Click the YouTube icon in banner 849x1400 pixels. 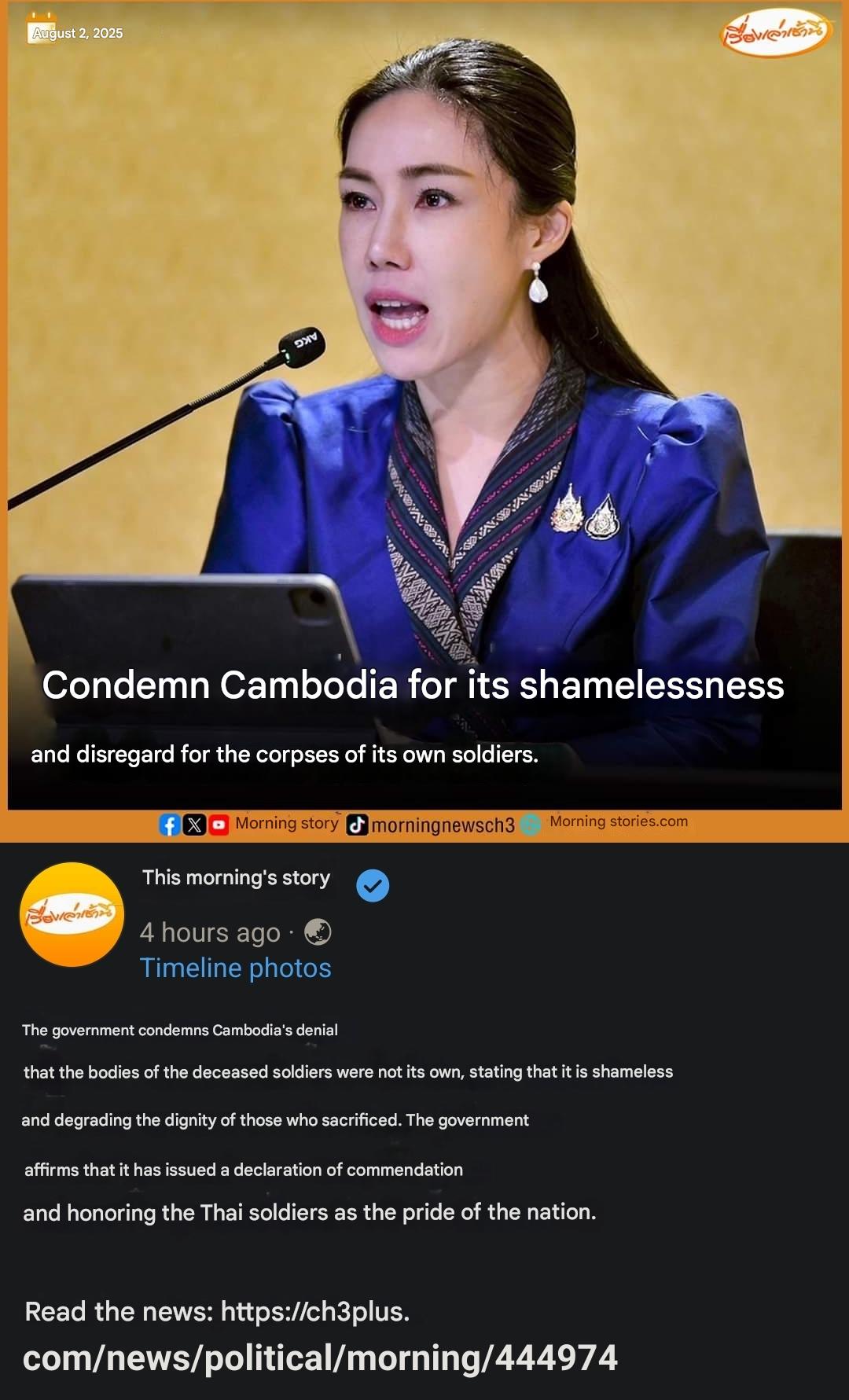(x=219, y=825)
